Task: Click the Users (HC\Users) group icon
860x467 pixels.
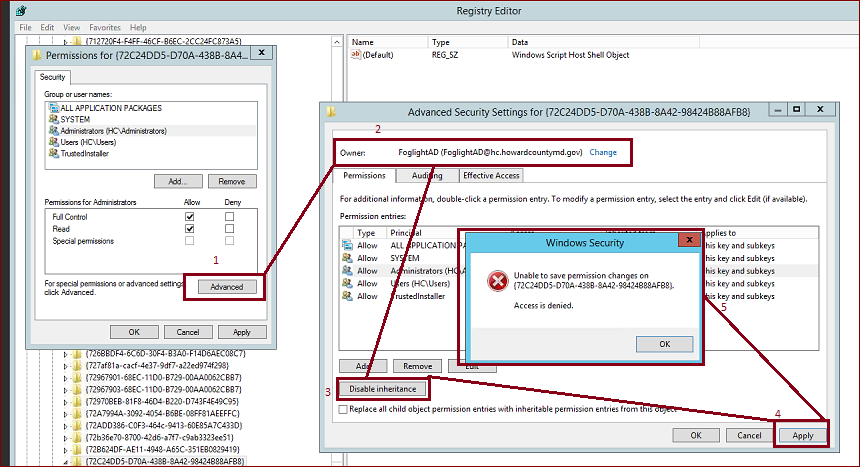Action: coord(53,142)
